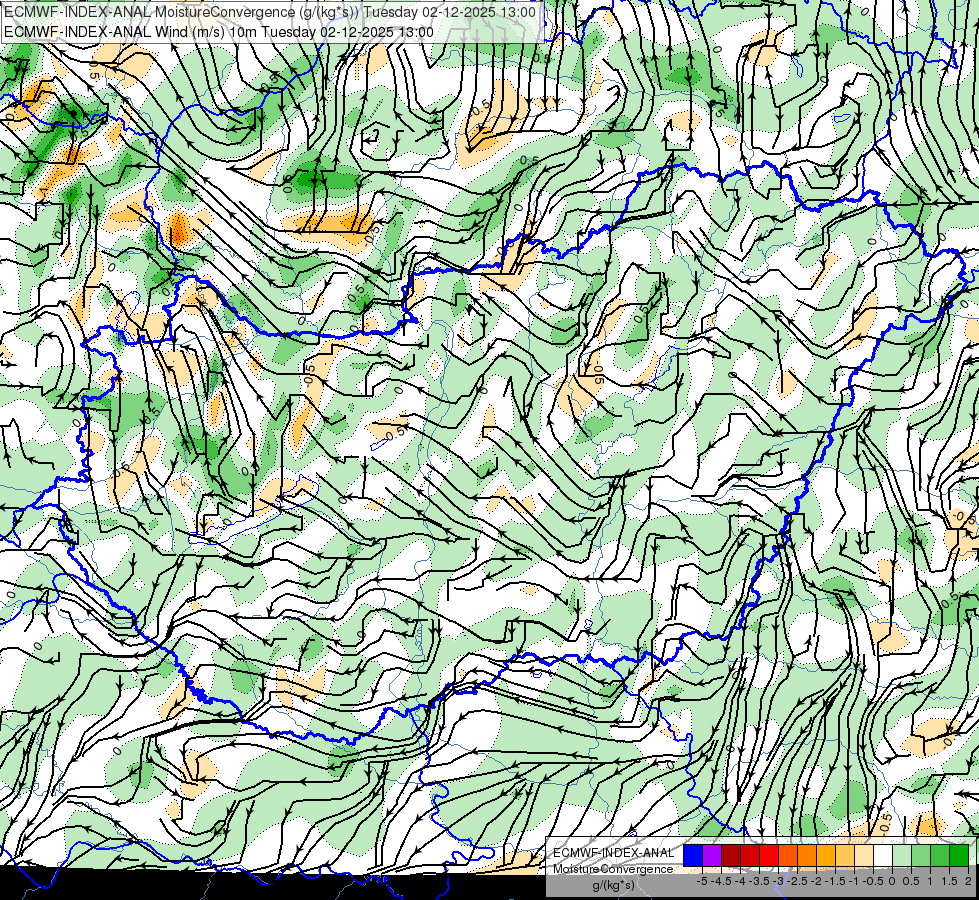Click the legend swatch between 1 and 1.5
979x900 pixels.
point(940,855)
